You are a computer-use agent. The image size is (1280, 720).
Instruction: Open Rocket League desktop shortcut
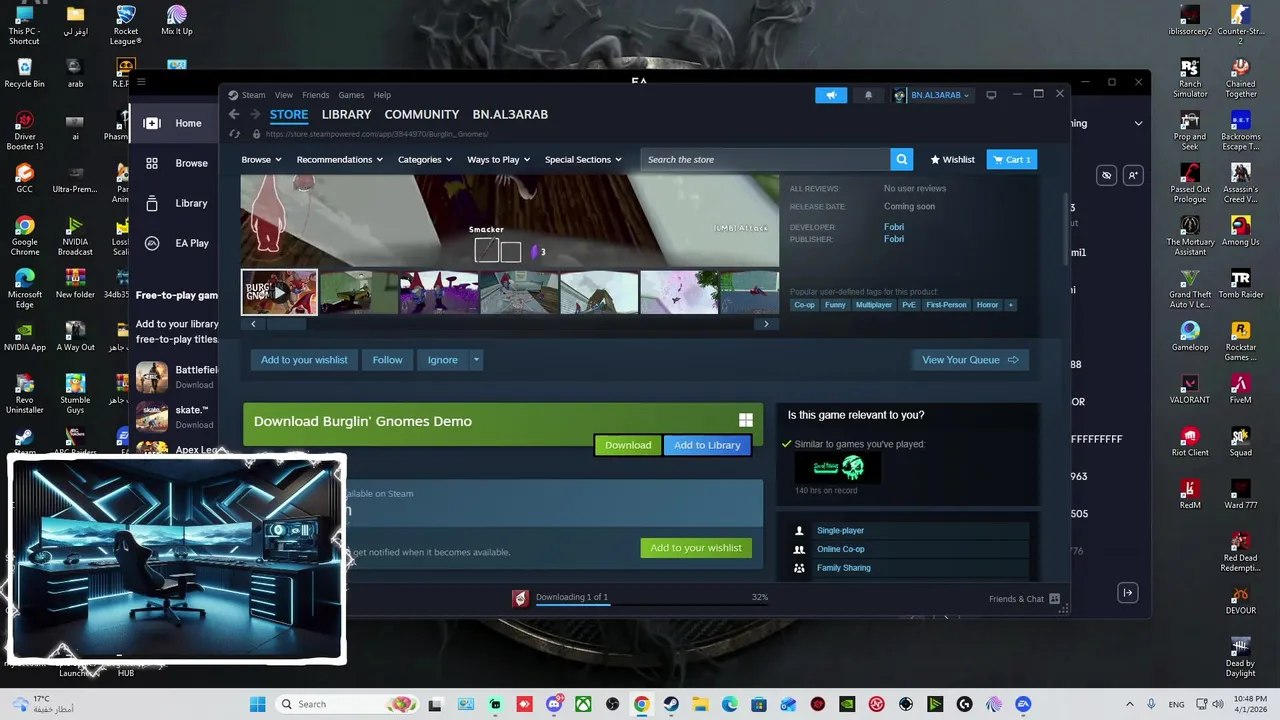pyautogui.click(x=125, y=25)
